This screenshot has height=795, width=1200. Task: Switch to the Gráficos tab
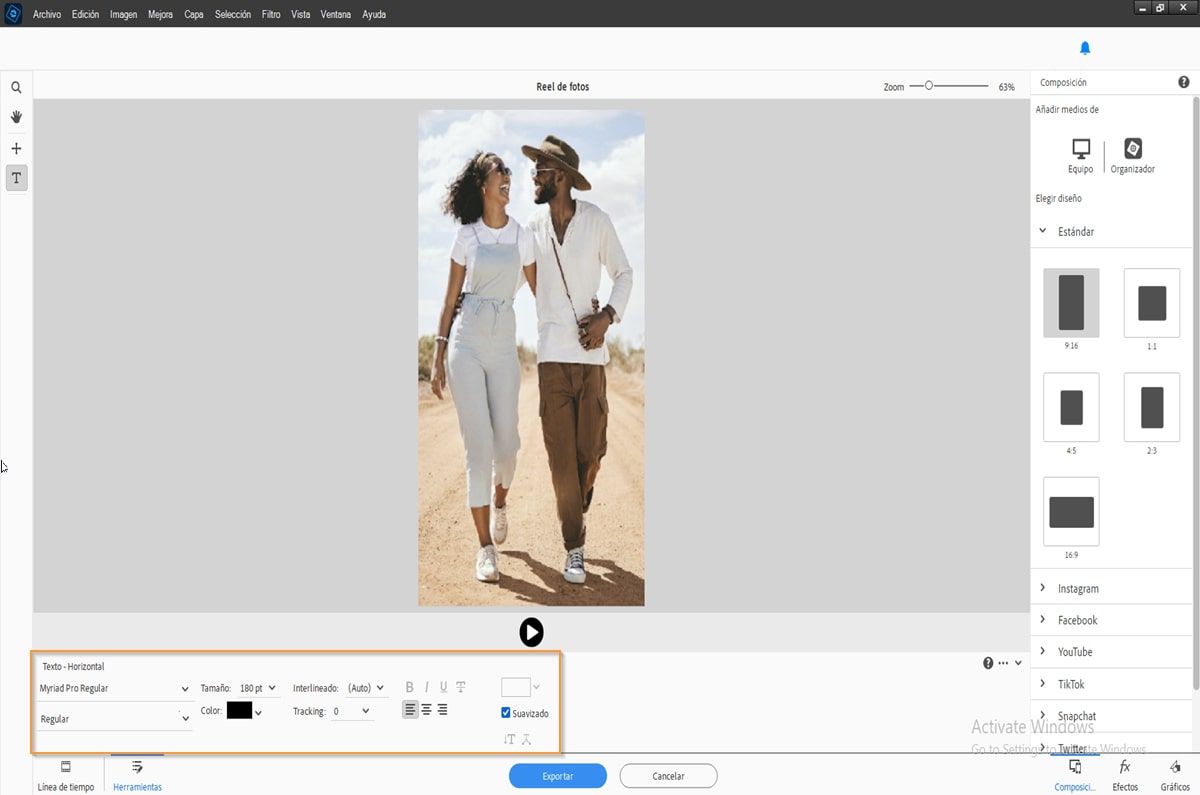(x=1175, y=775)
